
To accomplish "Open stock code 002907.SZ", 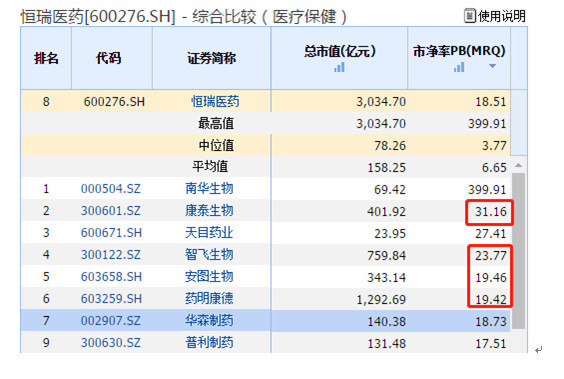I will tap(111, 321).
